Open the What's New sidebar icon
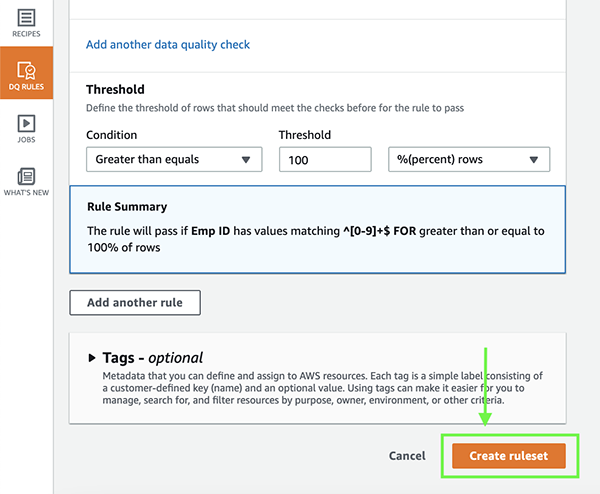The height and width of the screenshot is (494, 600). click(26, 176)
